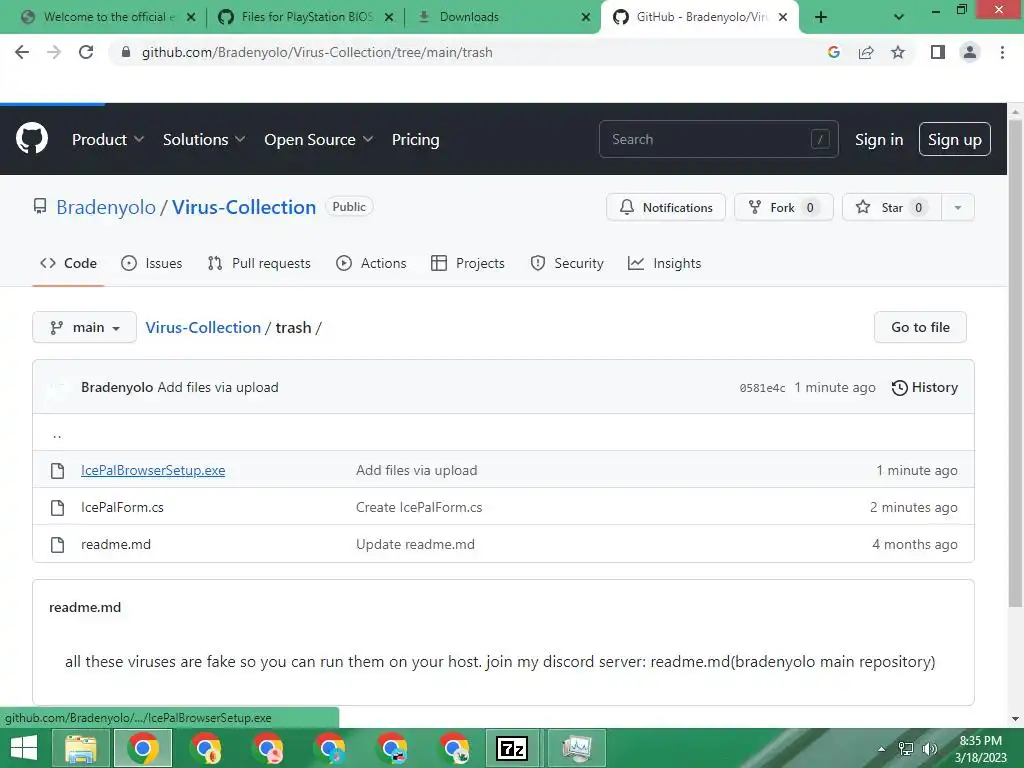Image resolution: width=1024 pixels, height=768 pixels.
Task: Open the Actions tab
Action: 371,263
